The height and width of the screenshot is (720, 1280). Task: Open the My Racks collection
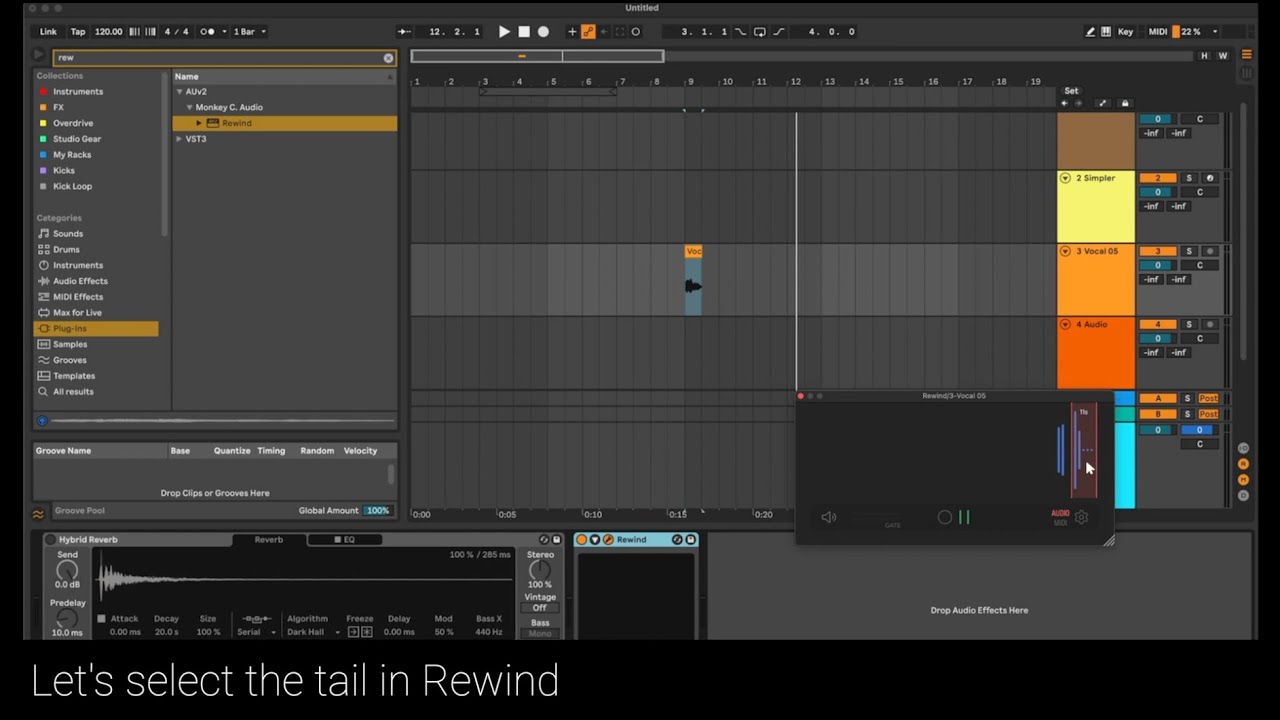(72, 155)
